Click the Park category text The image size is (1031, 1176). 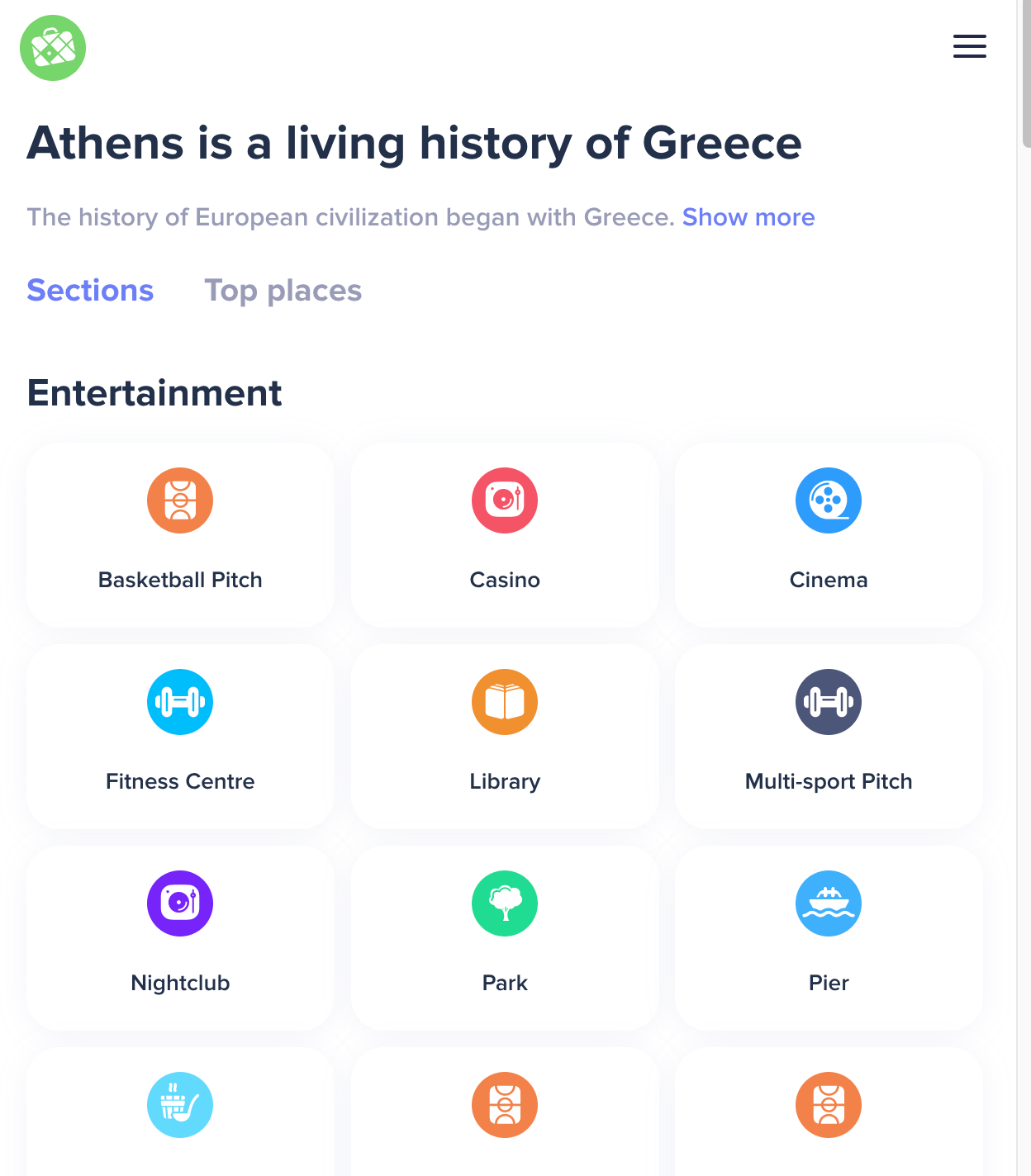(505, 983)
